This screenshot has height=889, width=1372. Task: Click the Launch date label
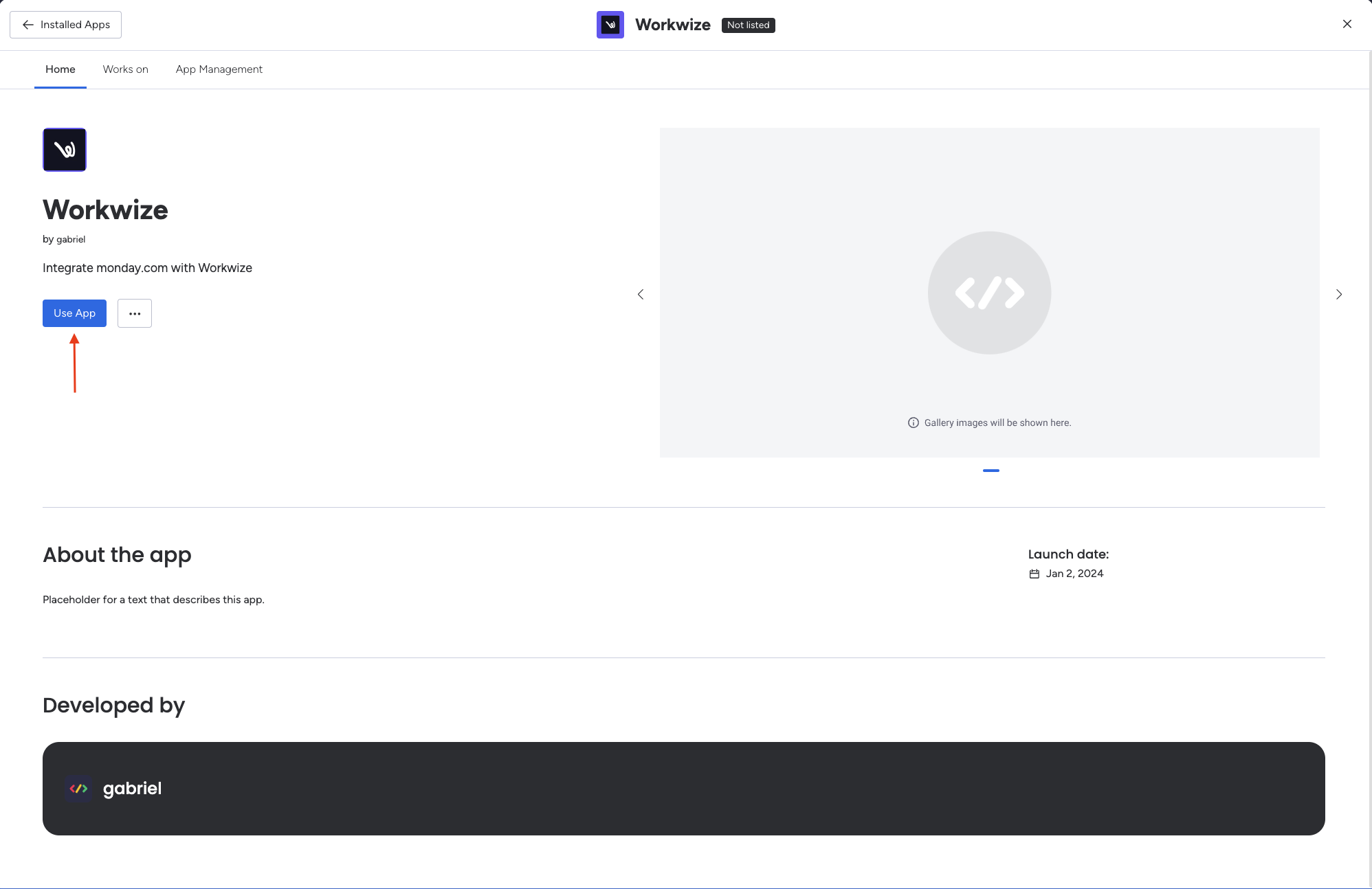pos(1068,554)
